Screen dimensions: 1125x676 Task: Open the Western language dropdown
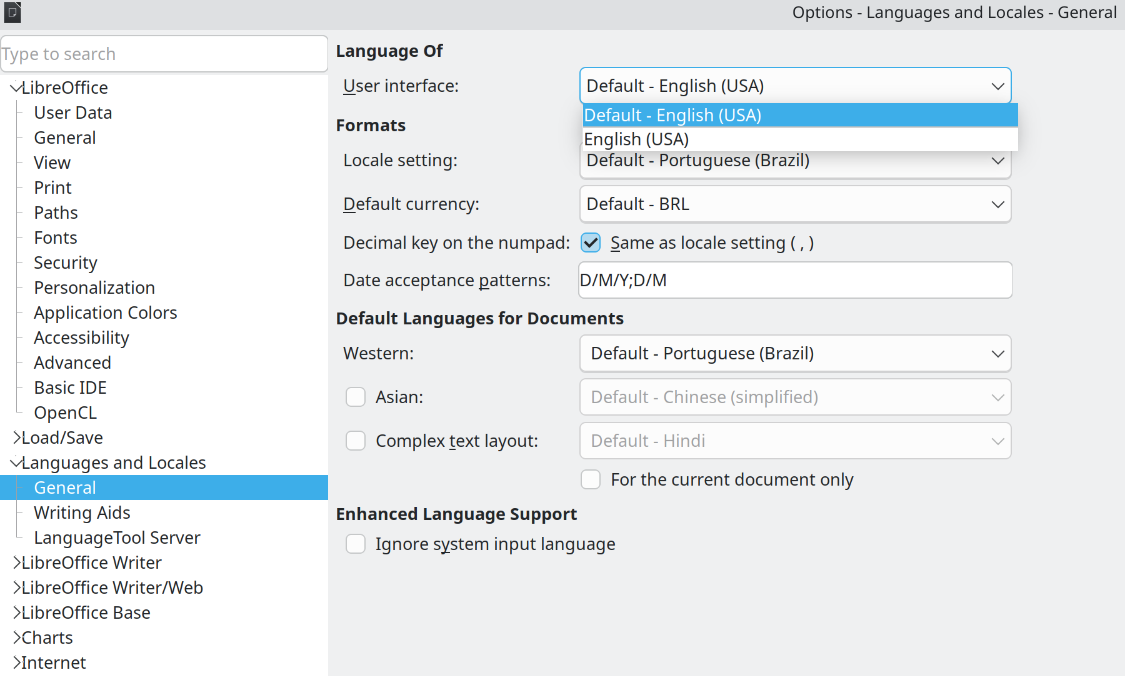click(795, 354)
